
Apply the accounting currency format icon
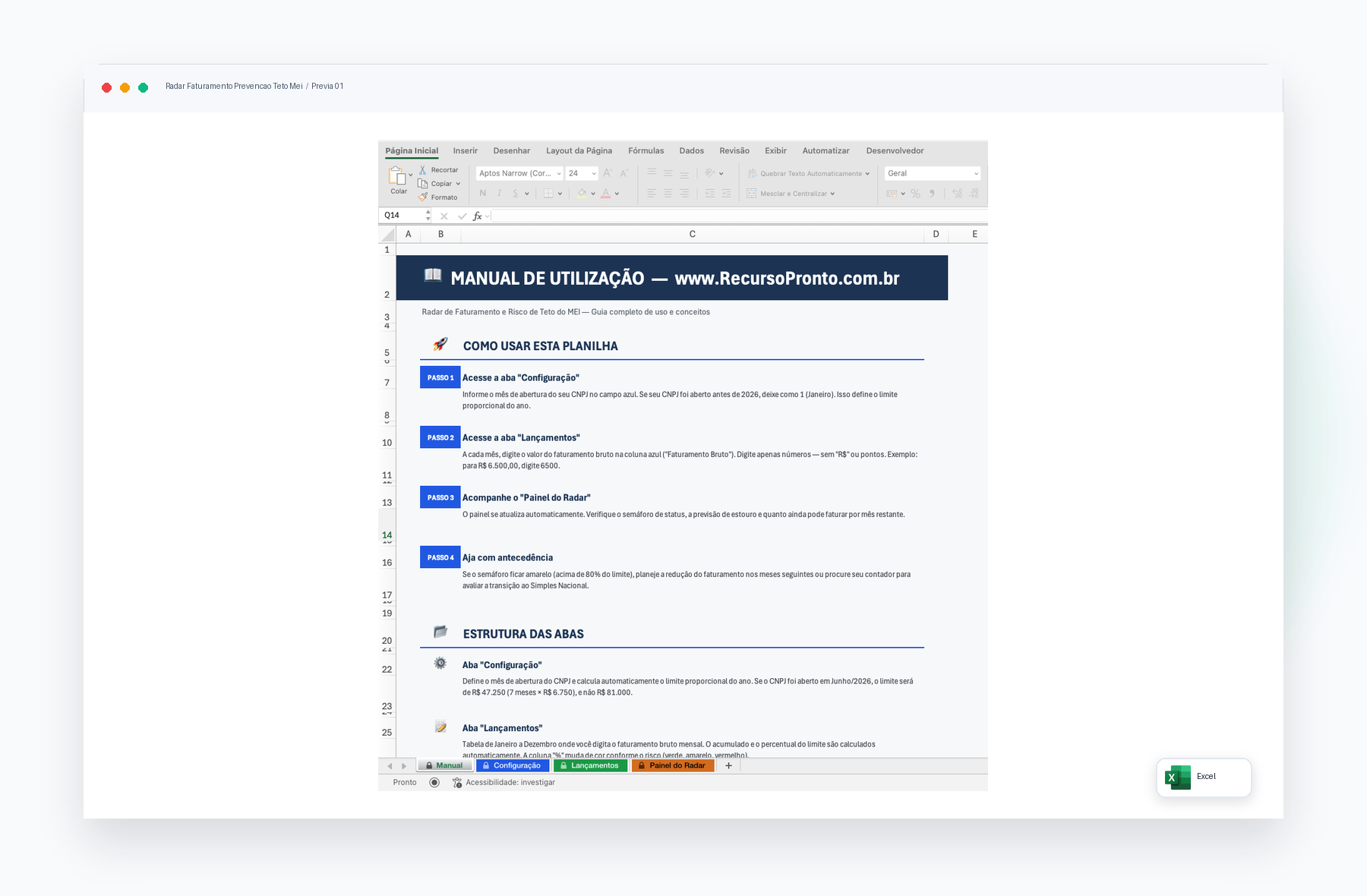pos(892,194)
